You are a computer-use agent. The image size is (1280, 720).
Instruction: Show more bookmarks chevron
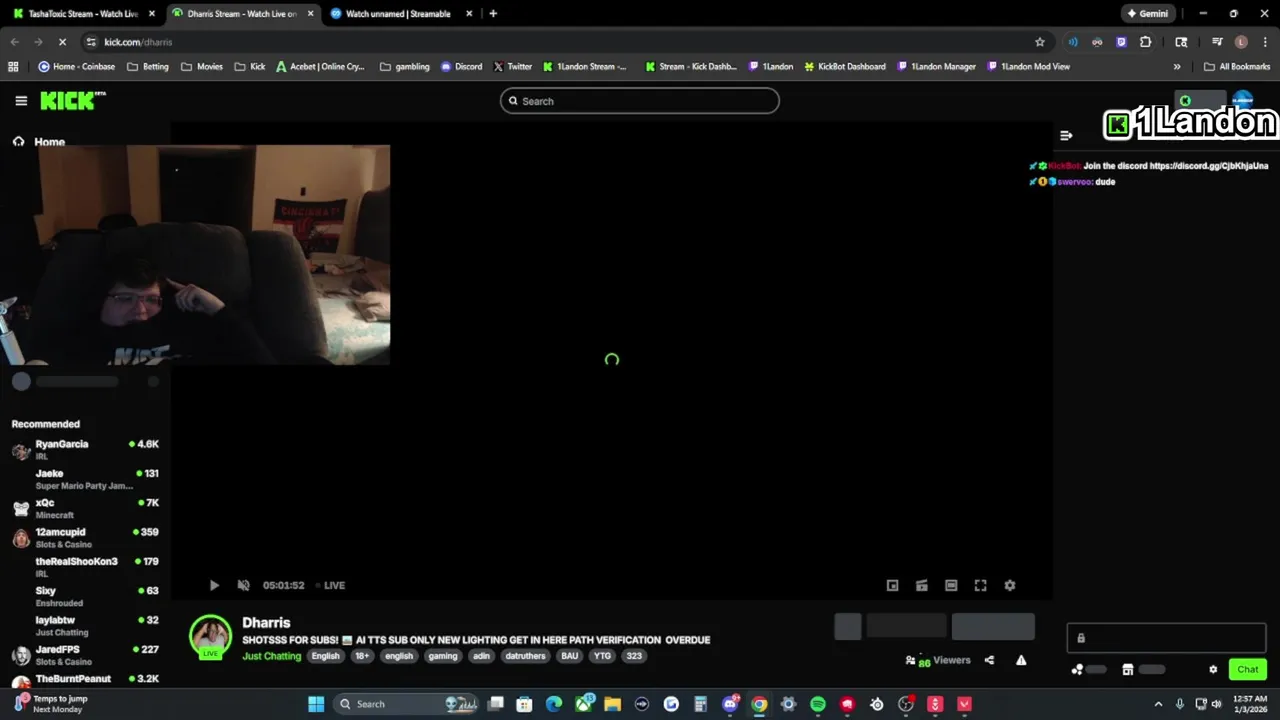1177,67
